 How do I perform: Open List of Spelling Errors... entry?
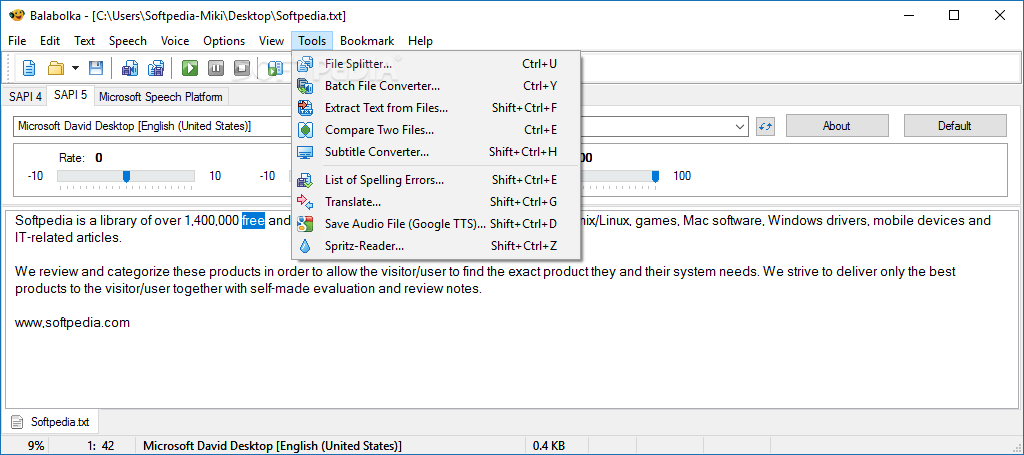tap(436, 180)
